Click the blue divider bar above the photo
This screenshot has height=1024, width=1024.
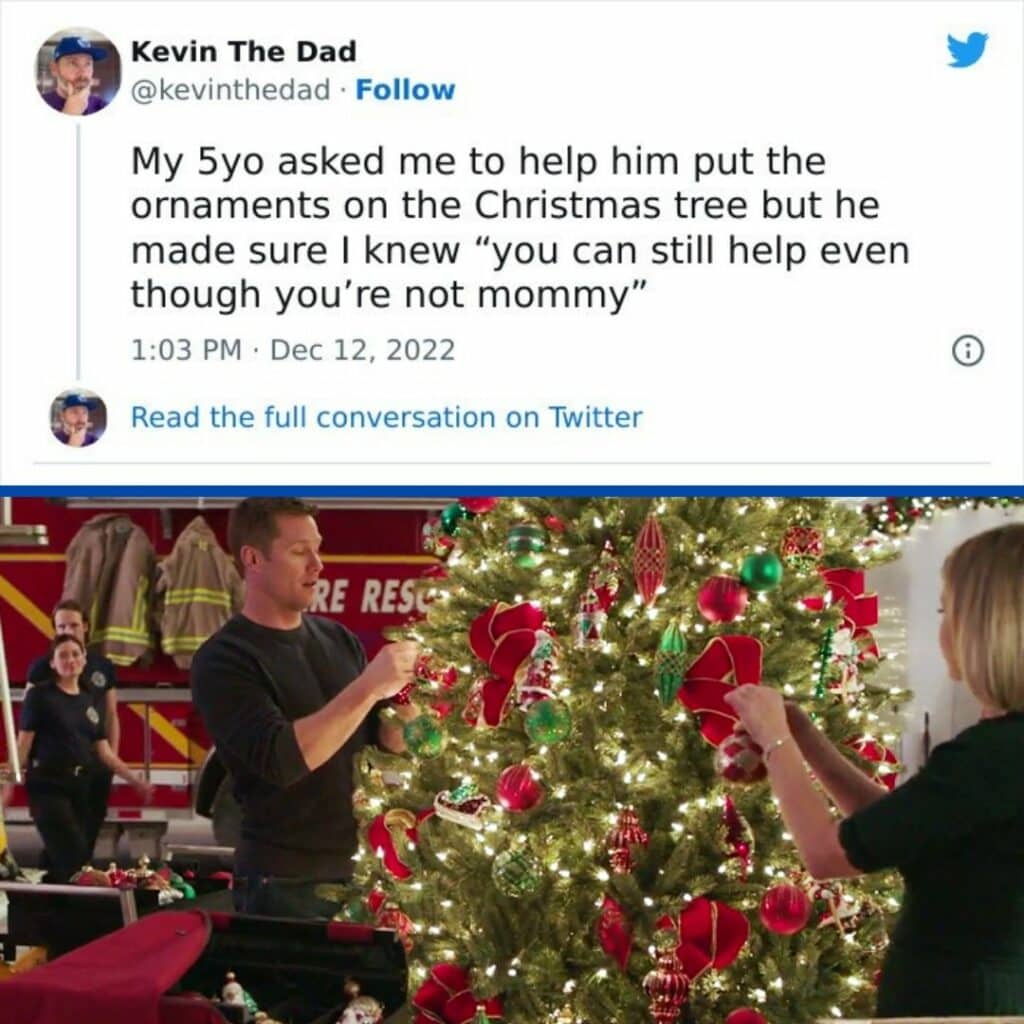click(512, 491)
